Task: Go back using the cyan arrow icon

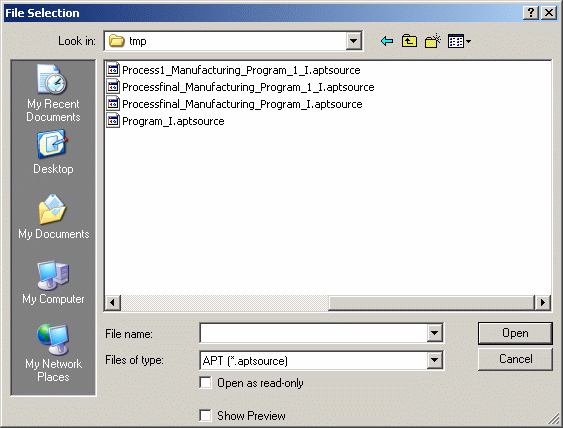Action: click(387, 41)
